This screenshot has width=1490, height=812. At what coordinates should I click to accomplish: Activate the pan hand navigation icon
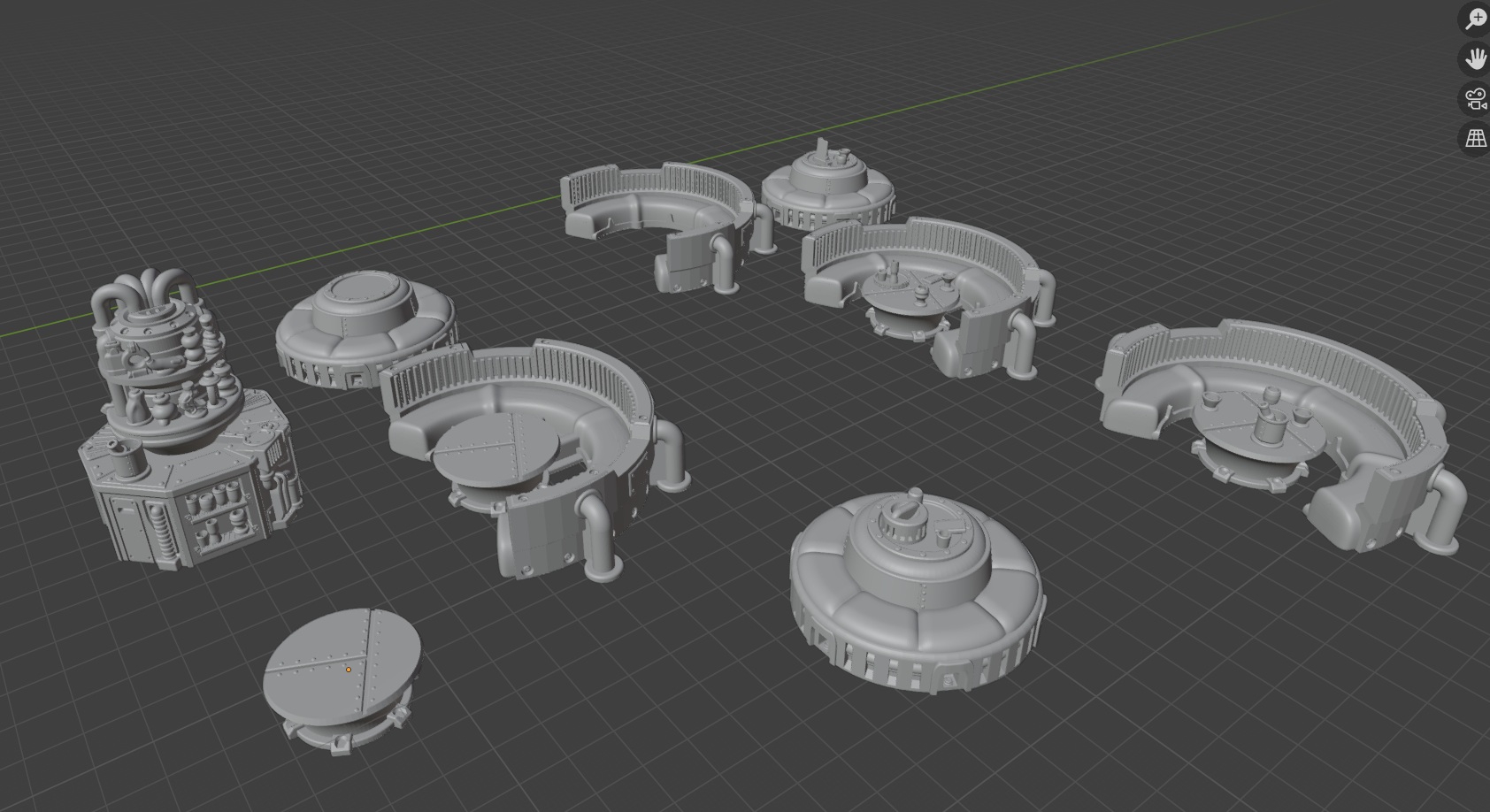(1475, 59)
